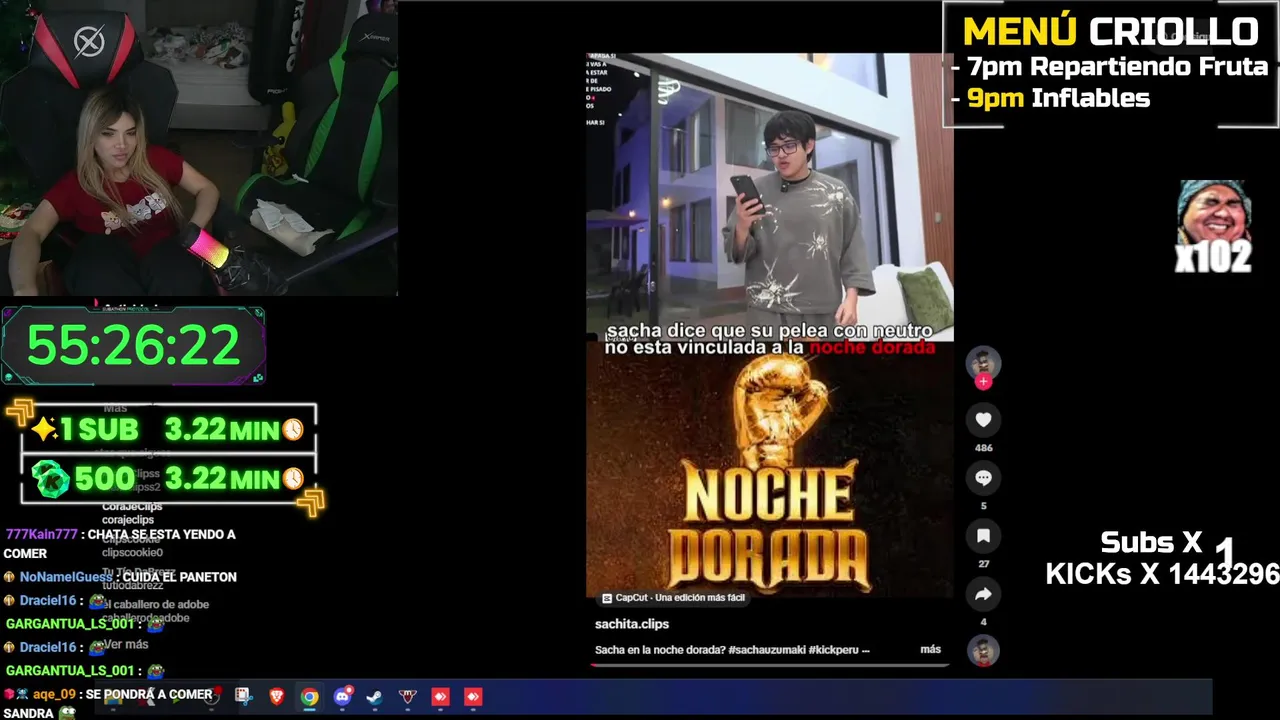The image size is (1280, 720).
Task: Open the first red AnyDesk taskbar icon
Action: pos(440,697)
